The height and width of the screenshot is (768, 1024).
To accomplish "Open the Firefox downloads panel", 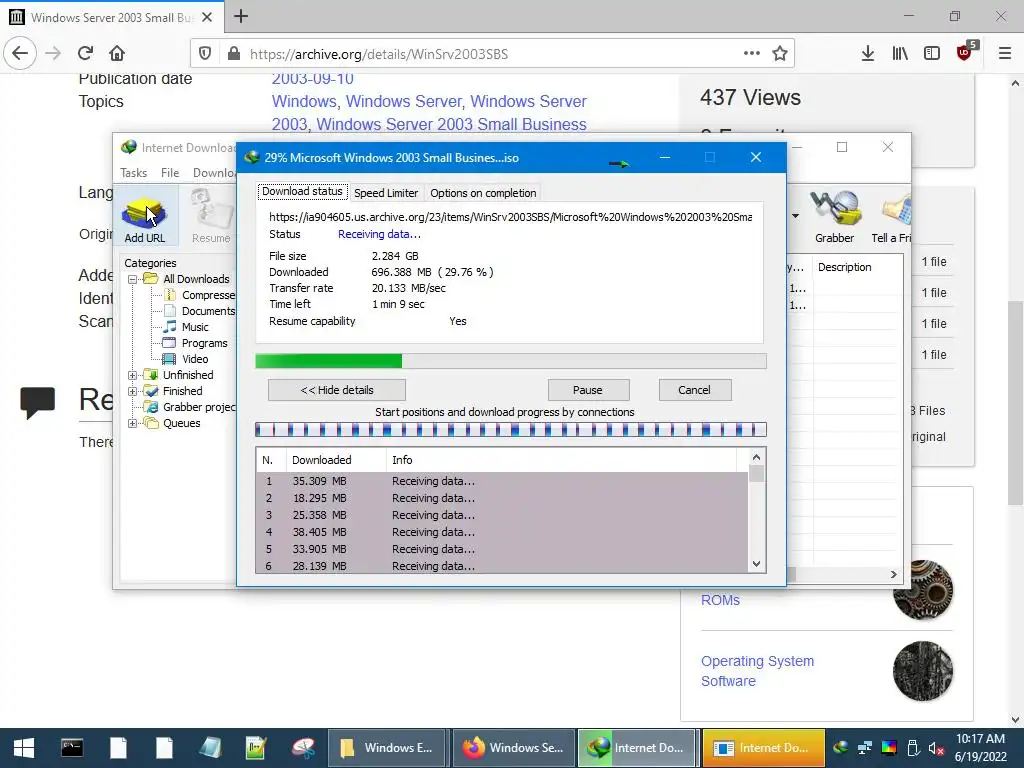I will 867,54.
